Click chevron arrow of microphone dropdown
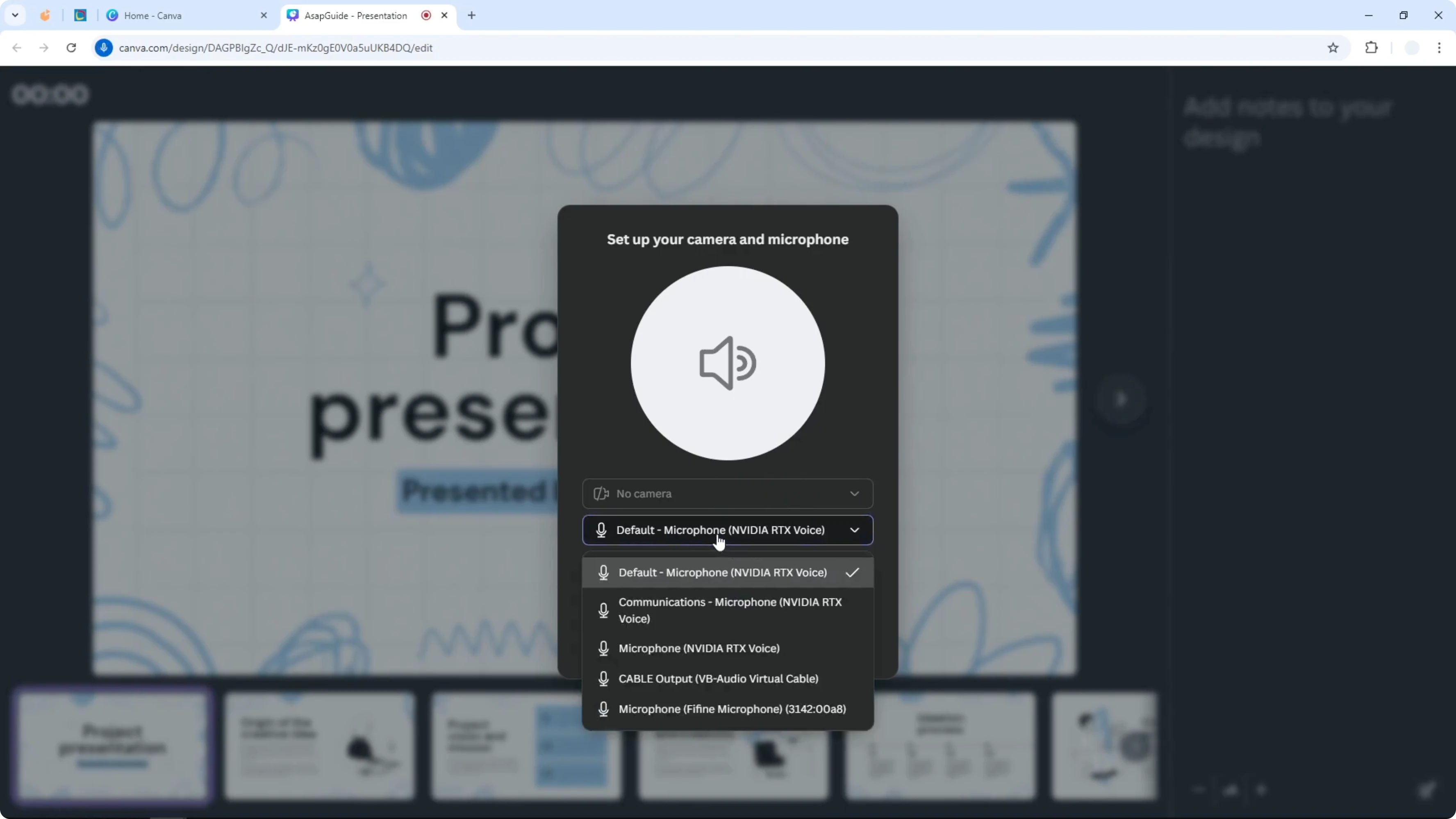 tap(855, 530)
